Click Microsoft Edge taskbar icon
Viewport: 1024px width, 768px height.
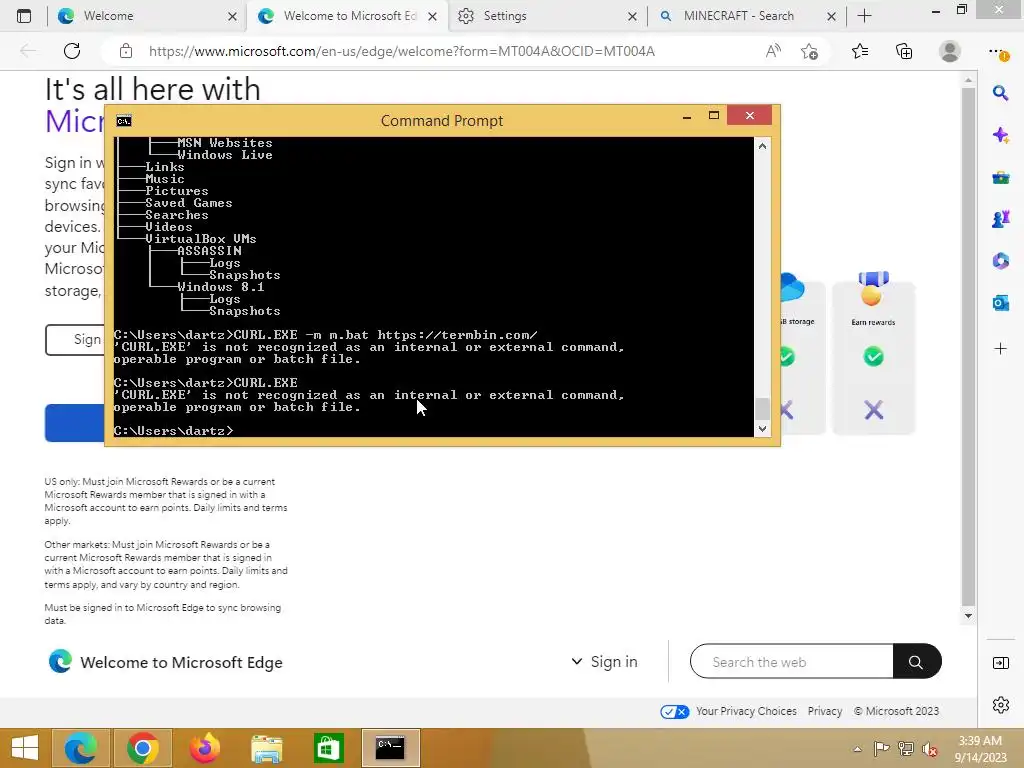[x=80, y=748]
